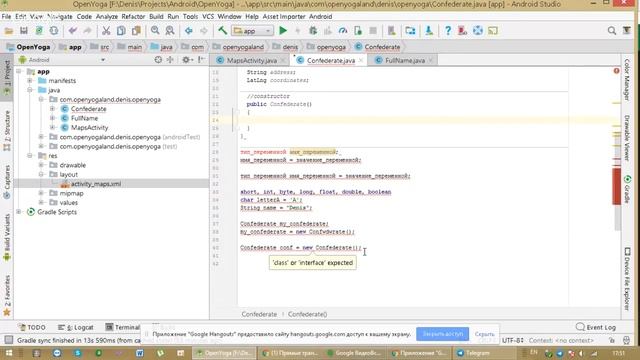This screenshot has width=640, height=360.
Task: Open the Build menu
Action: [156, 16]
